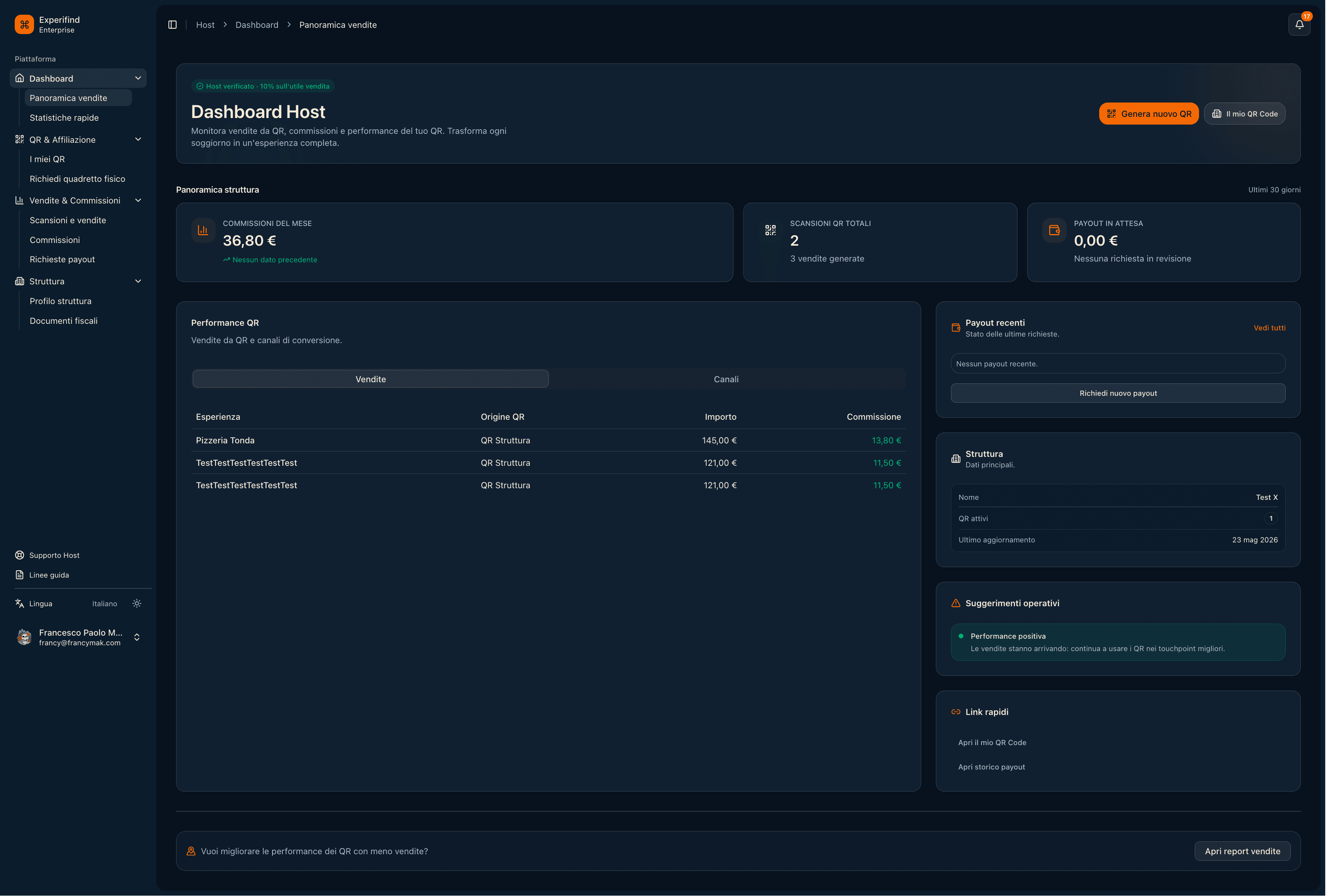Switch to the Canali tab
This screenshot has width=1326, height=896.
[726, 379]
